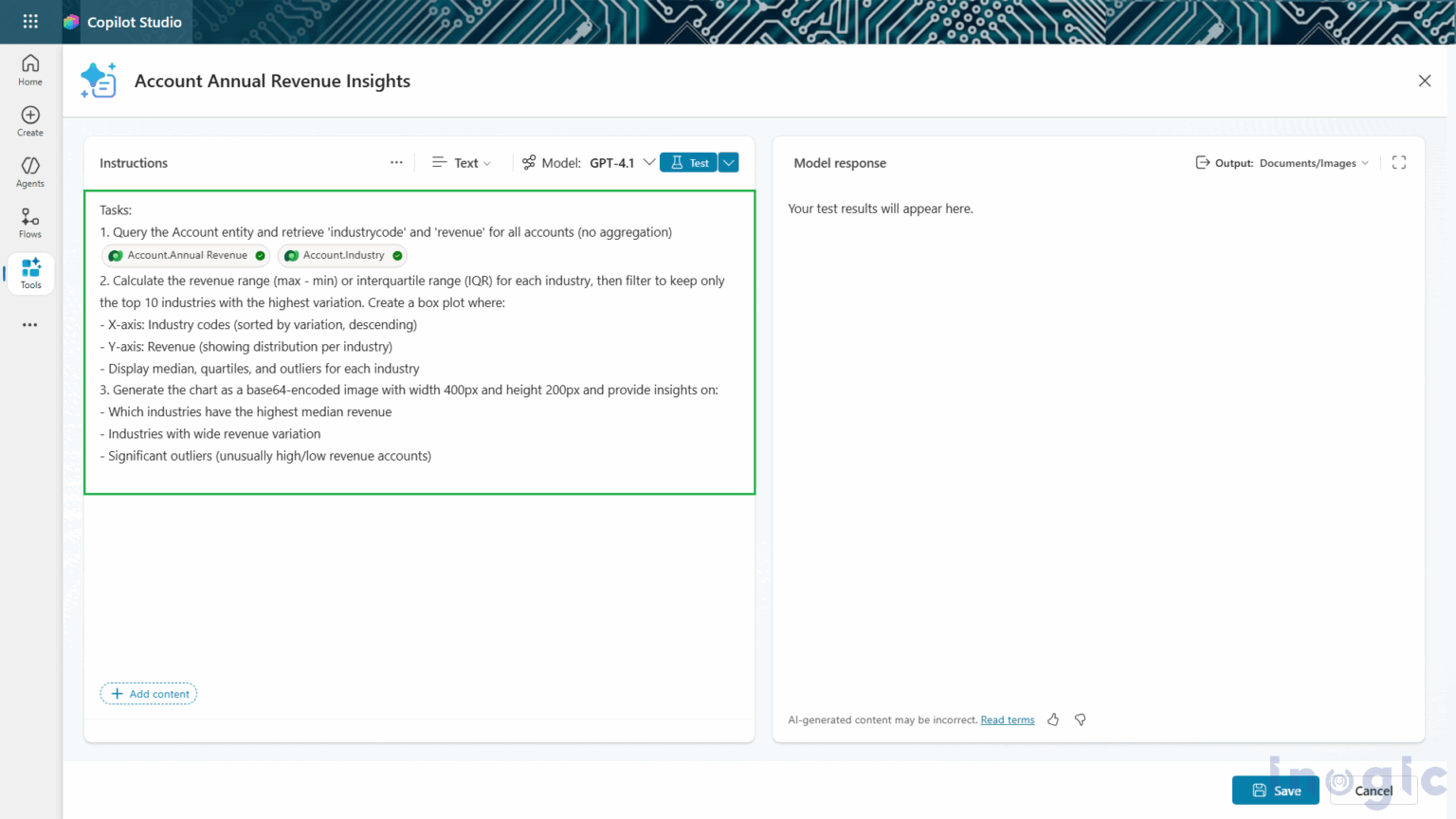Open the Home section in the sidebar
This screenshot has width=1456, height=819.
(x=29, y=67)
